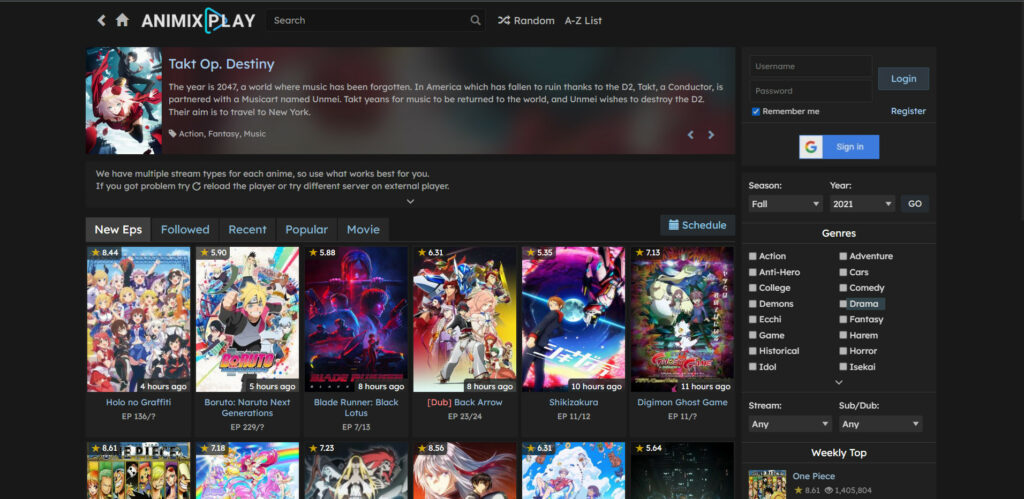
Task: Click the Random shuffle icon
Action: 504,20
